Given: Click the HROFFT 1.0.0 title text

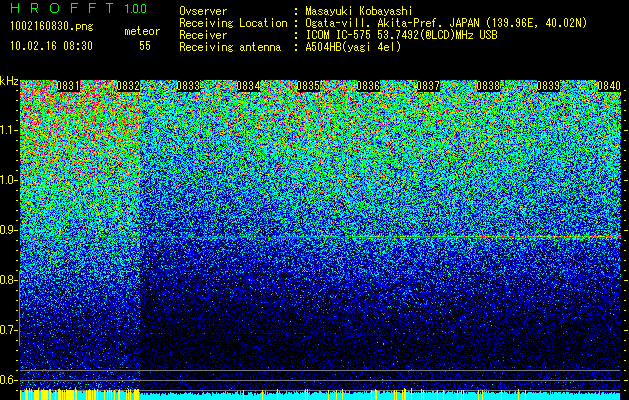Looking at the screenshot, I should [79, 8].
